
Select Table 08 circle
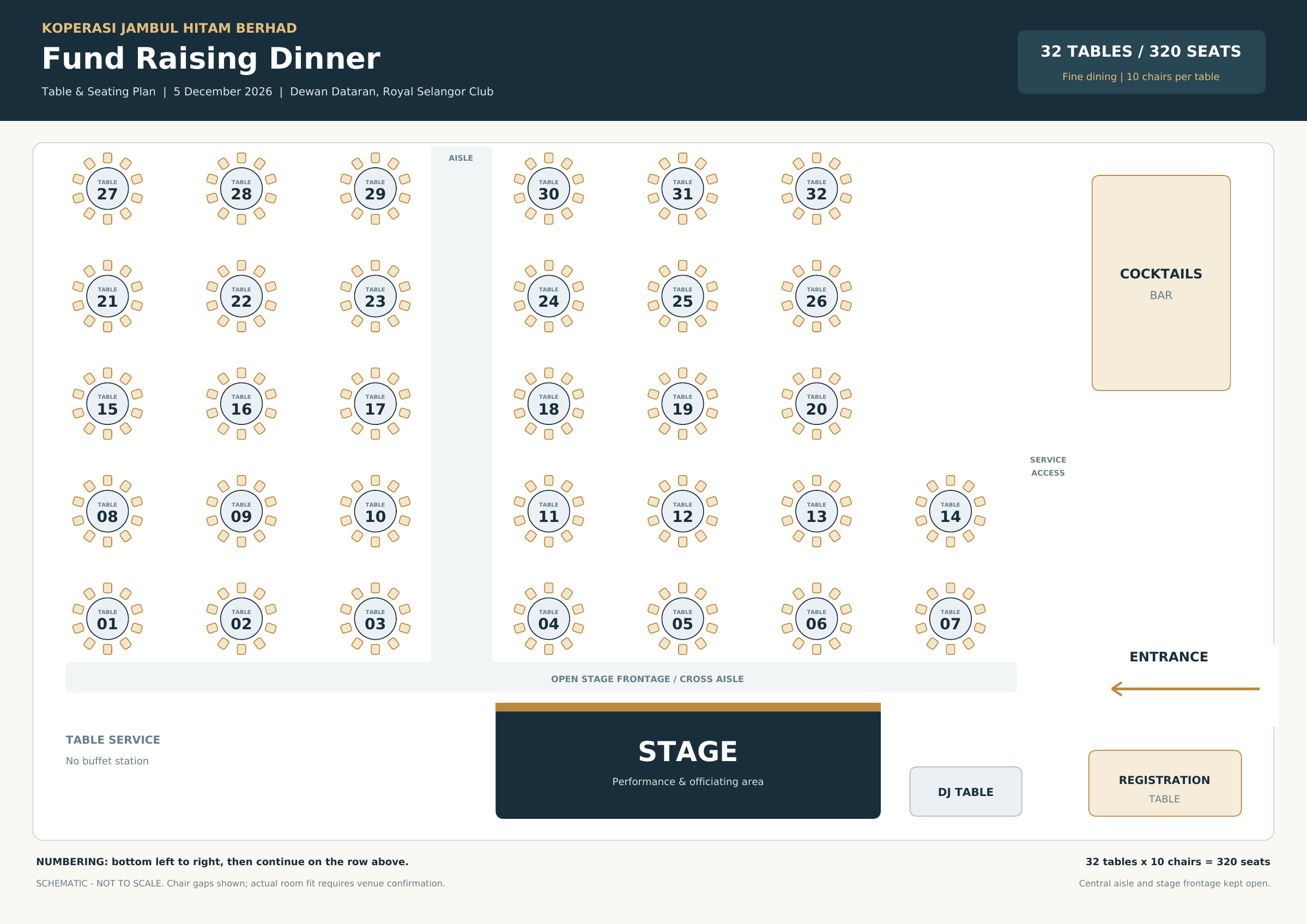[x=107, y=511]
